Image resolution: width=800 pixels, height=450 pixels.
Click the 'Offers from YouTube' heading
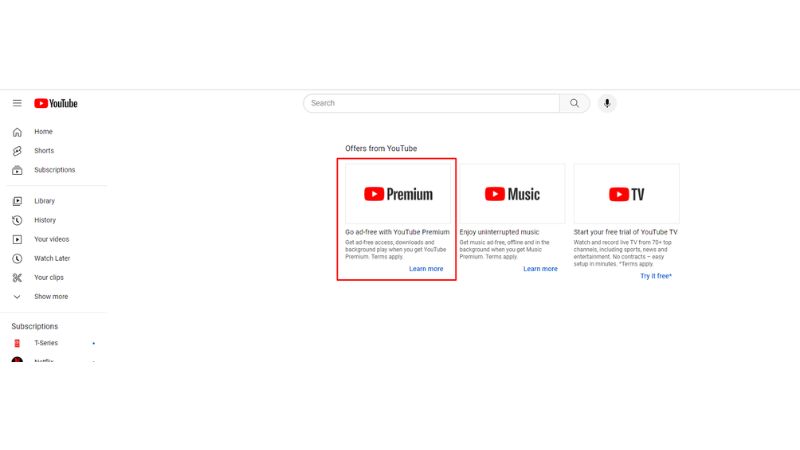pyautogui.click(x=381, y=148)
